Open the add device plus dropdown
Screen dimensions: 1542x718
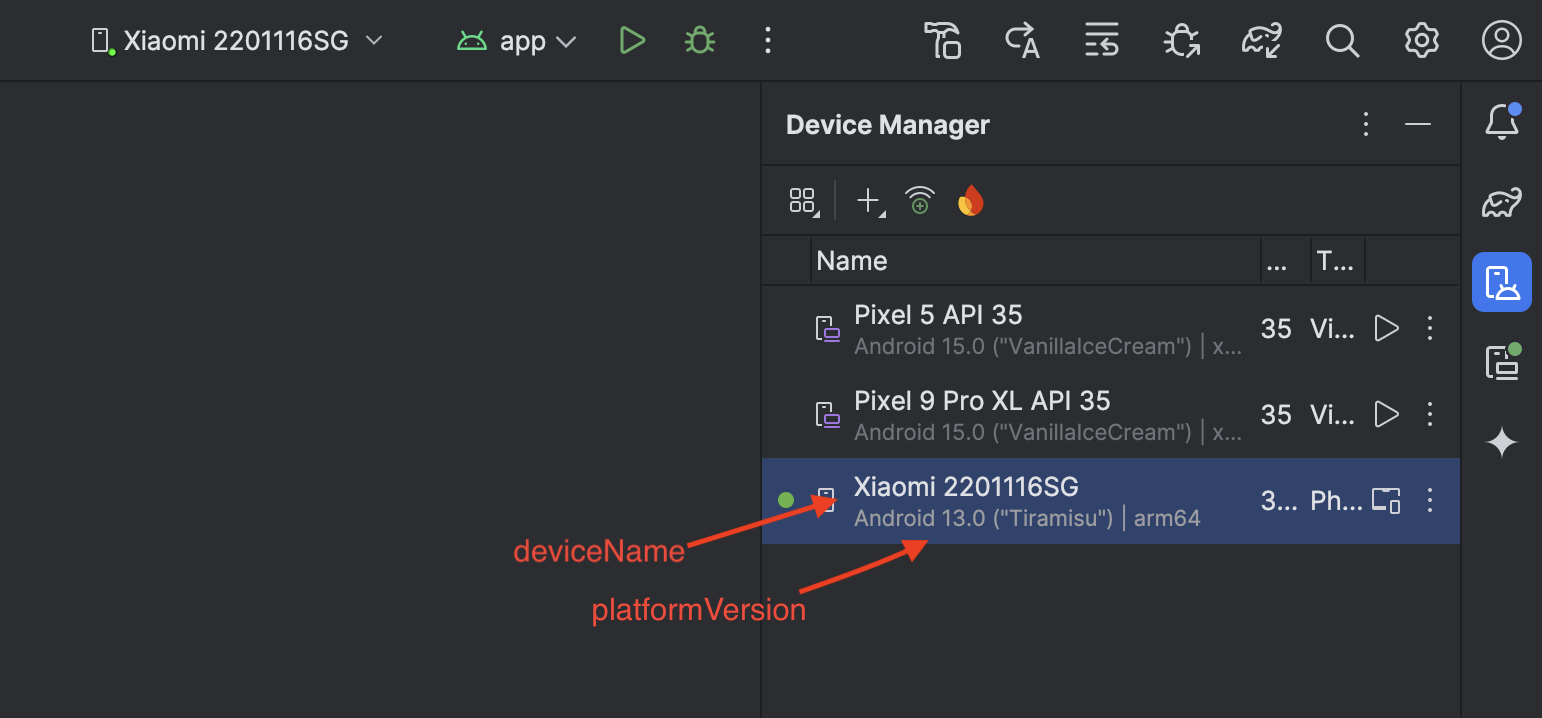[870, 201]
